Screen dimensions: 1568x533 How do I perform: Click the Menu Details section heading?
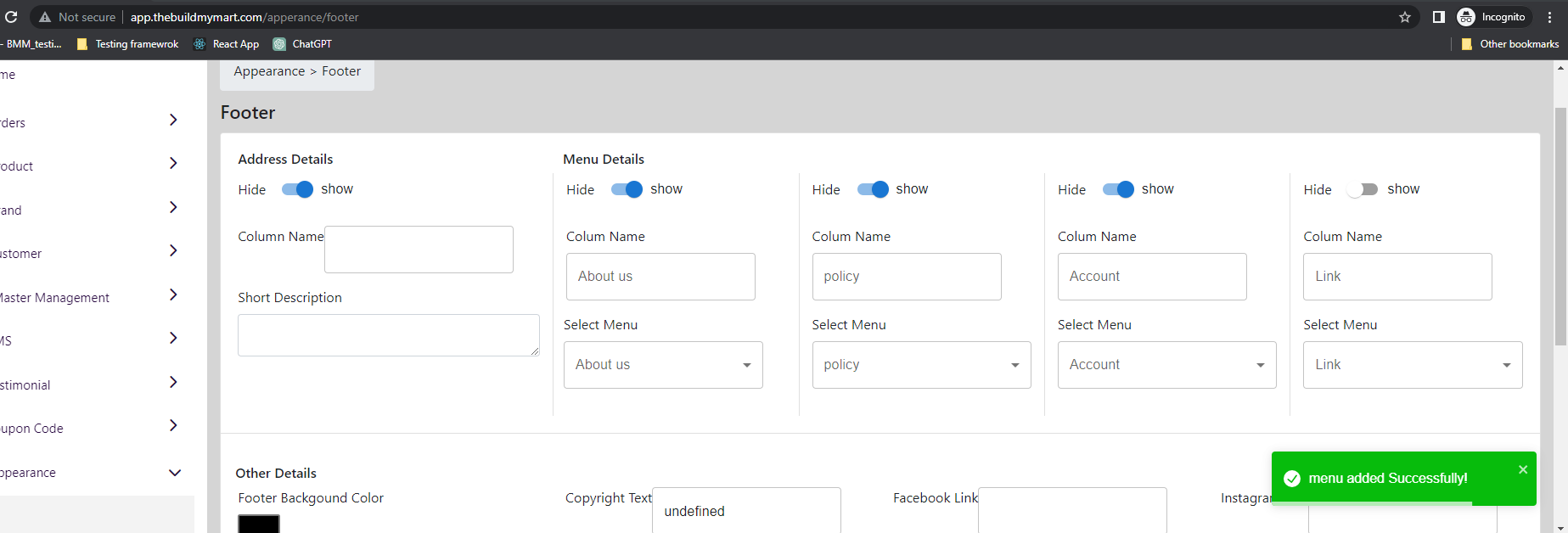604,160
